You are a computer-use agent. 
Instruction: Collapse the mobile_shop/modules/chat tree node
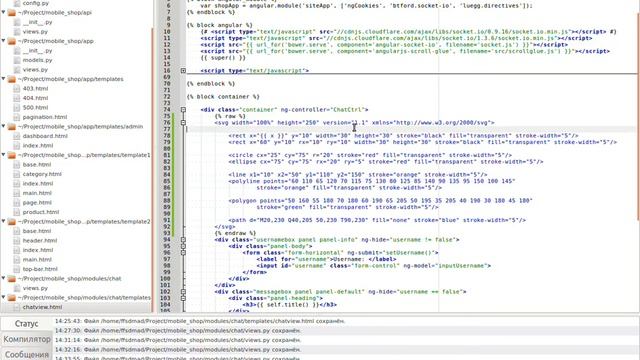coord(4,279)
